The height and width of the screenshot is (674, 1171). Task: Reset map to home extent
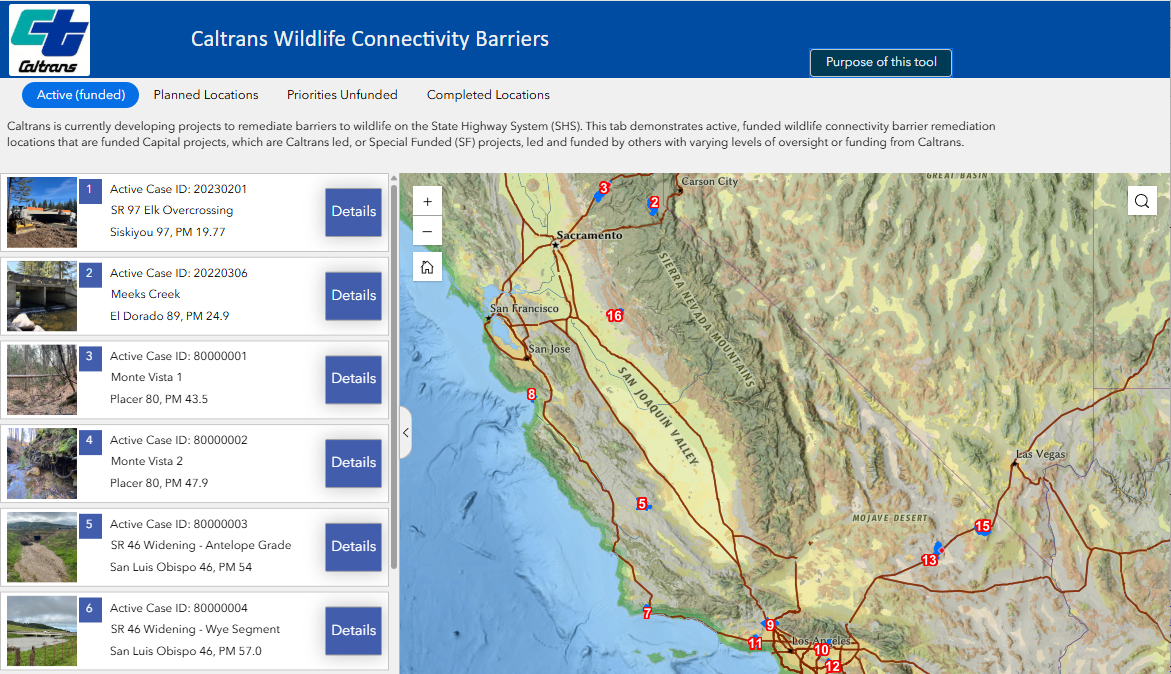pyautogui.click(x=427, y=266)
